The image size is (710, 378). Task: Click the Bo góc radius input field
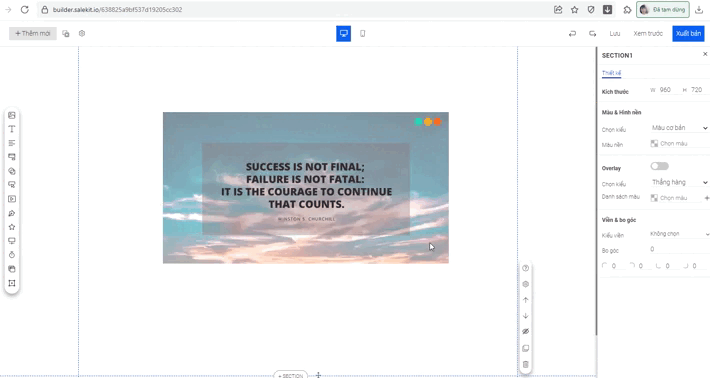pos(679,249)
